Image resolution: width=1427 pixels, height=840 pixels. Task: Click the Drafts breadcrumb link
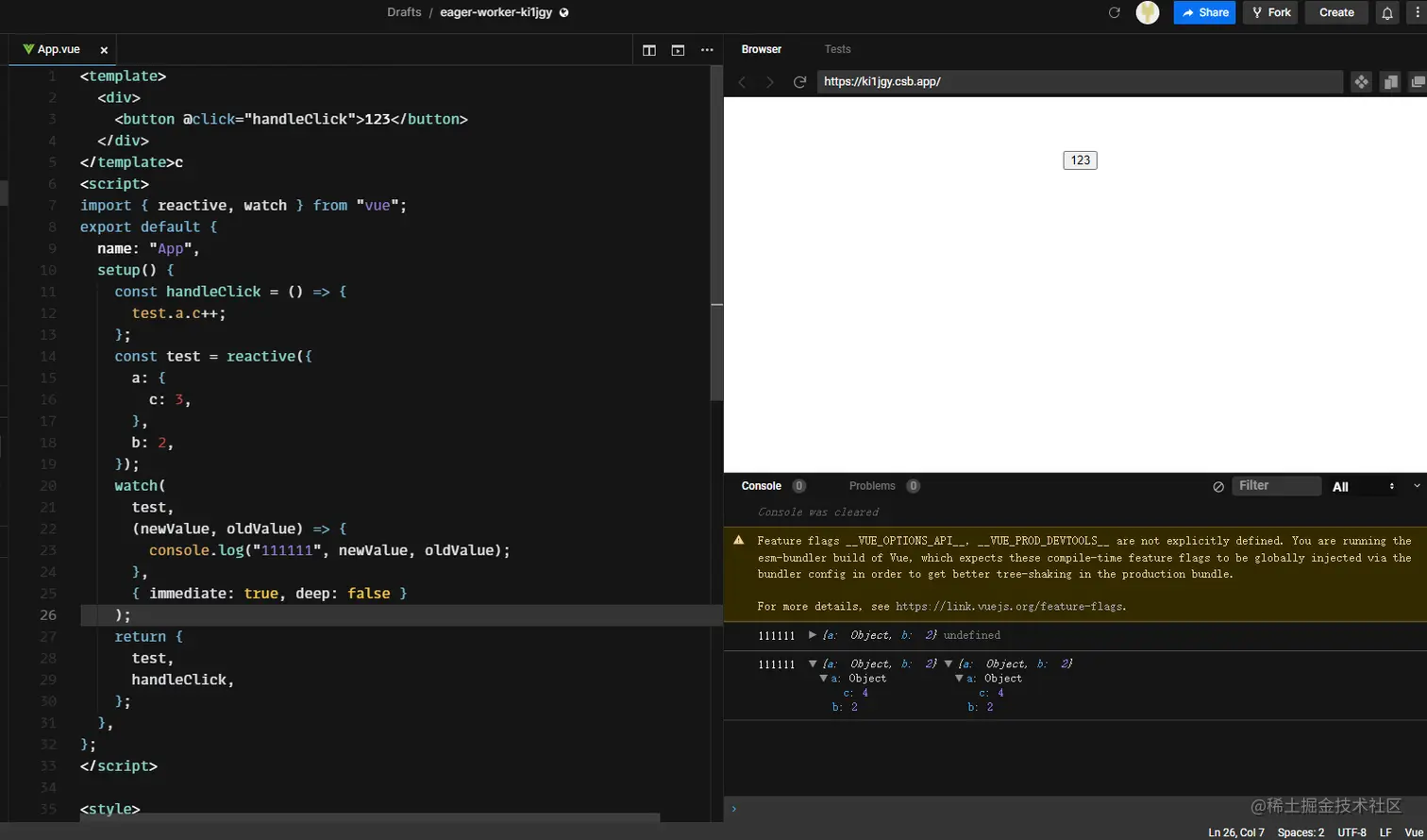404,12
